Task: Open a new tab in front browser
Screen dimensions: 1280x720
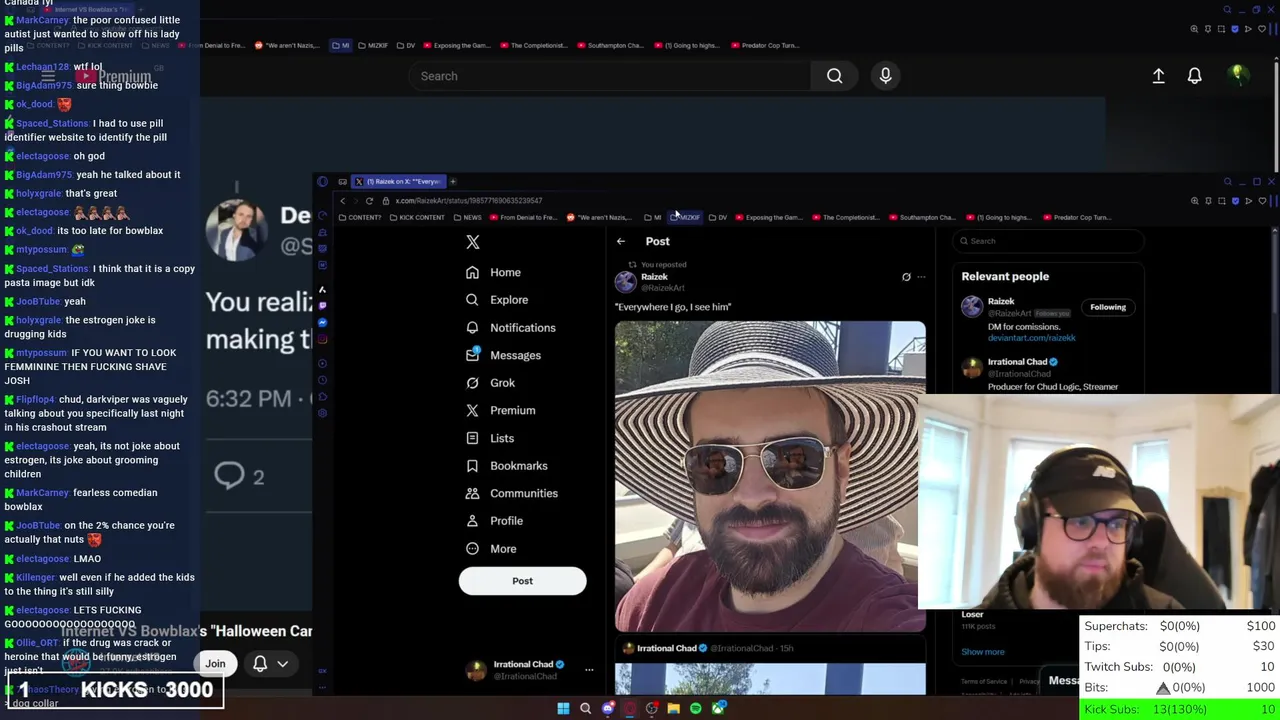Action: (453, 181)
